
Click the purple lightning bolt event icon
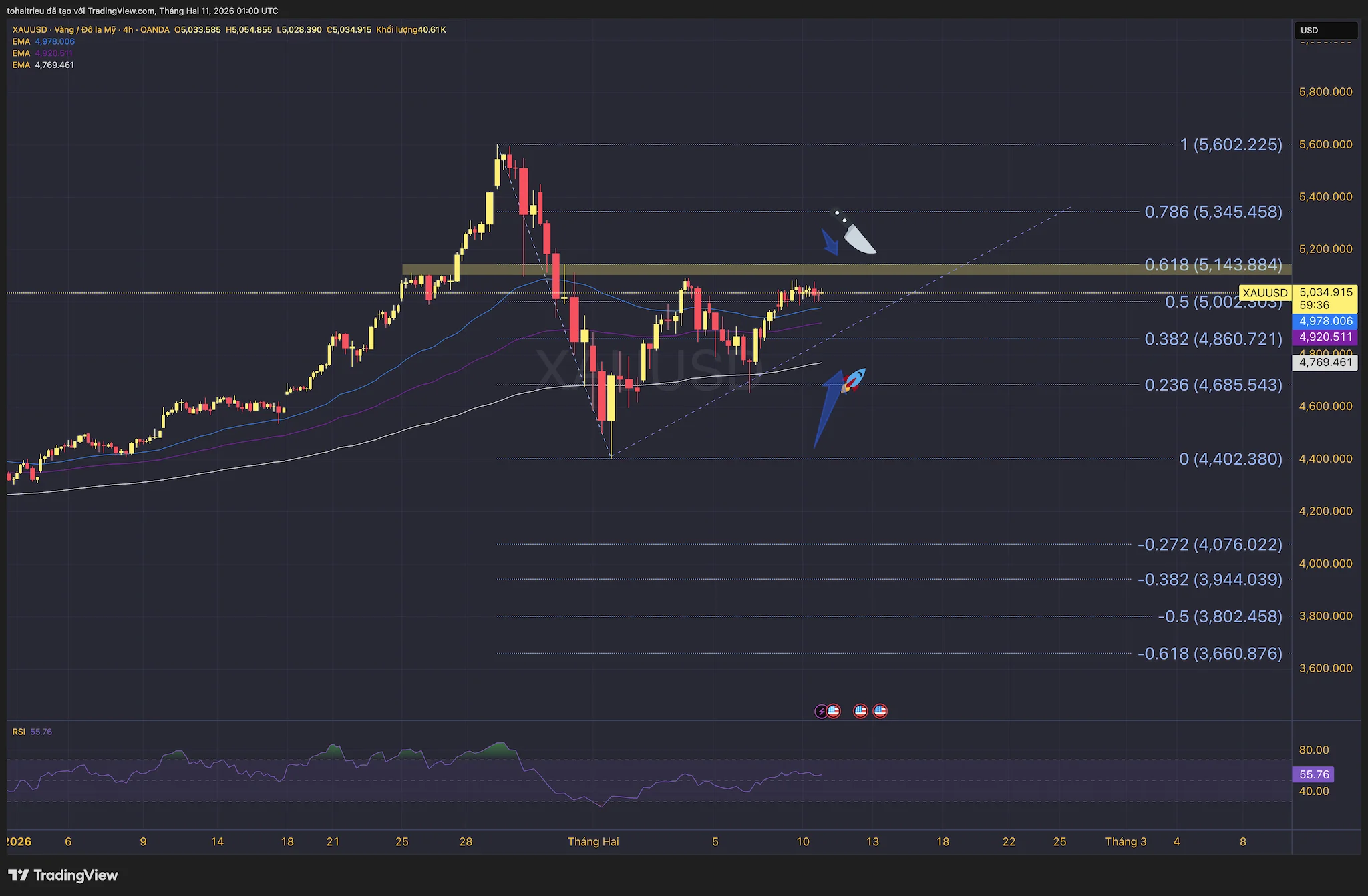pos(821,712)
